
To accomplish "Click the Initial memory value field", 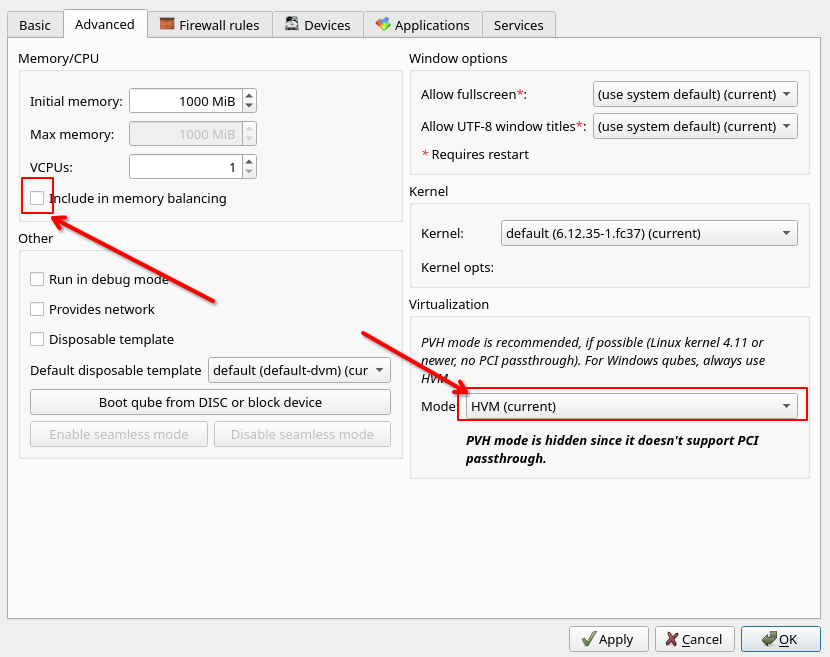I will pos(186,101).
